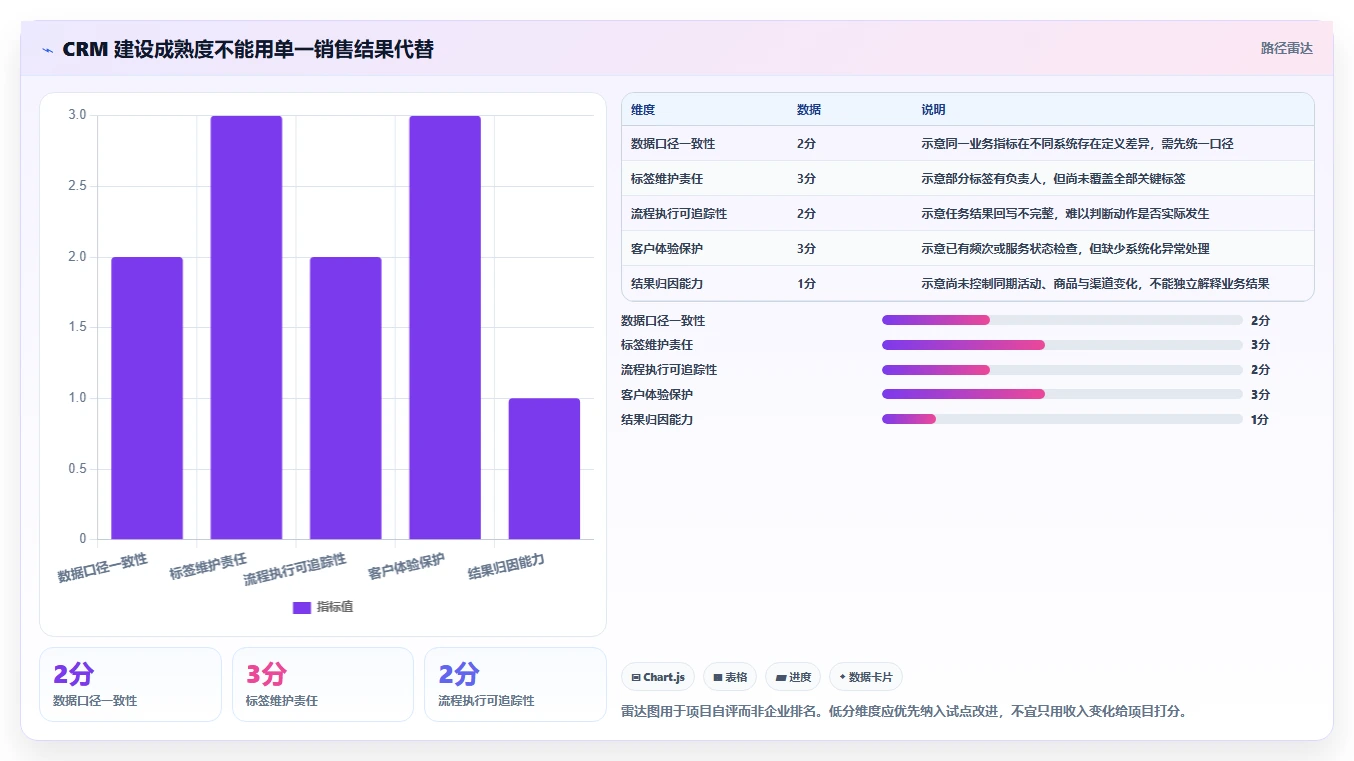Click the 客户体验保护 x-axis label
This screenshot has height=761, width=1354.
[406, 565]
